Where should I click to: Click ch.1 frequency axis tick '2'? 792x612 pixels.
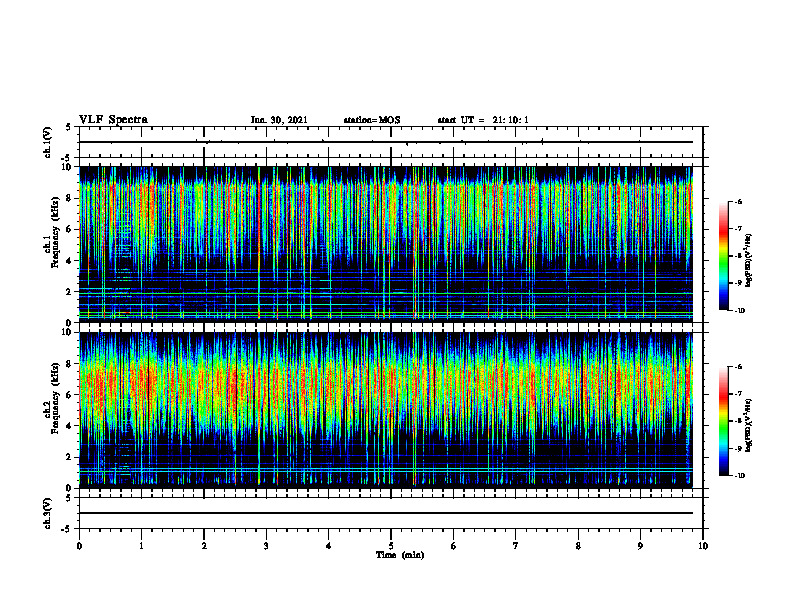coord(70,292)
